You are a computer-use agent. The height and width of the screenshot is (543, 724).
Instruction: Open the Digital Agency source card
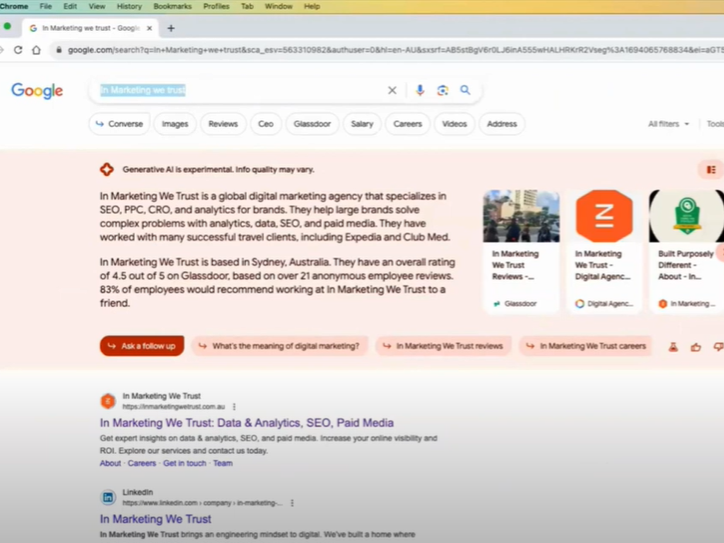604,252
